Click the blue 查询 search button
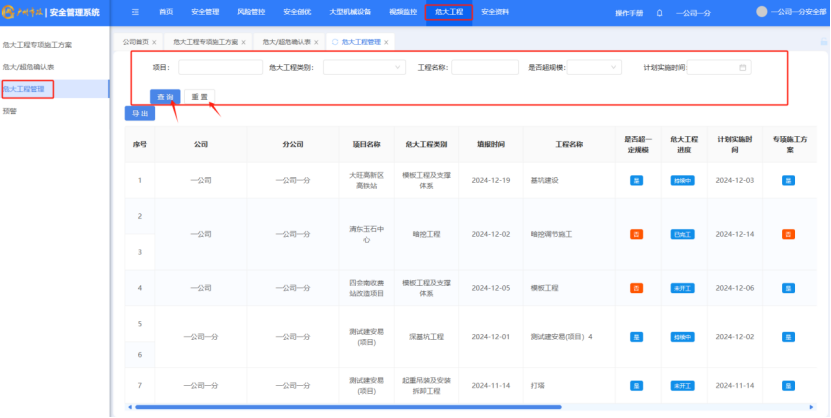Viewport: 831px width, 418px height. click(164, 97)
